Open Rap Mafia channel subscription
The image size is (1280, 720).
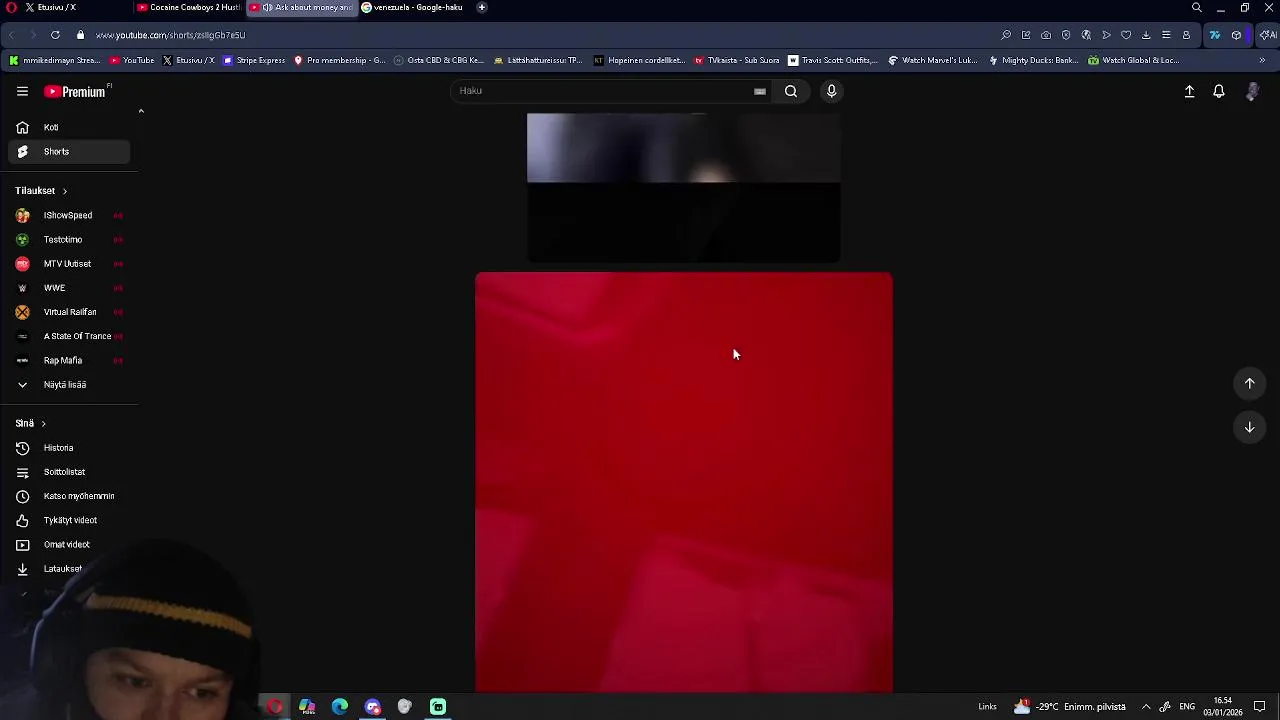point(69,360)
